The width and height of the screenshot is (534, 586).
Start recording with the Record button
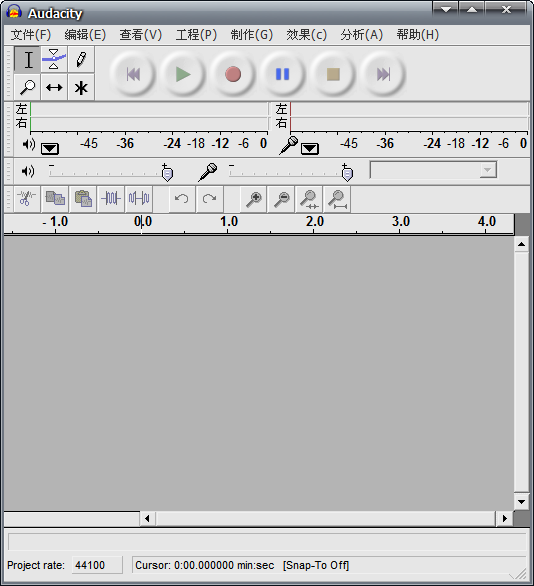coord(233,74)
